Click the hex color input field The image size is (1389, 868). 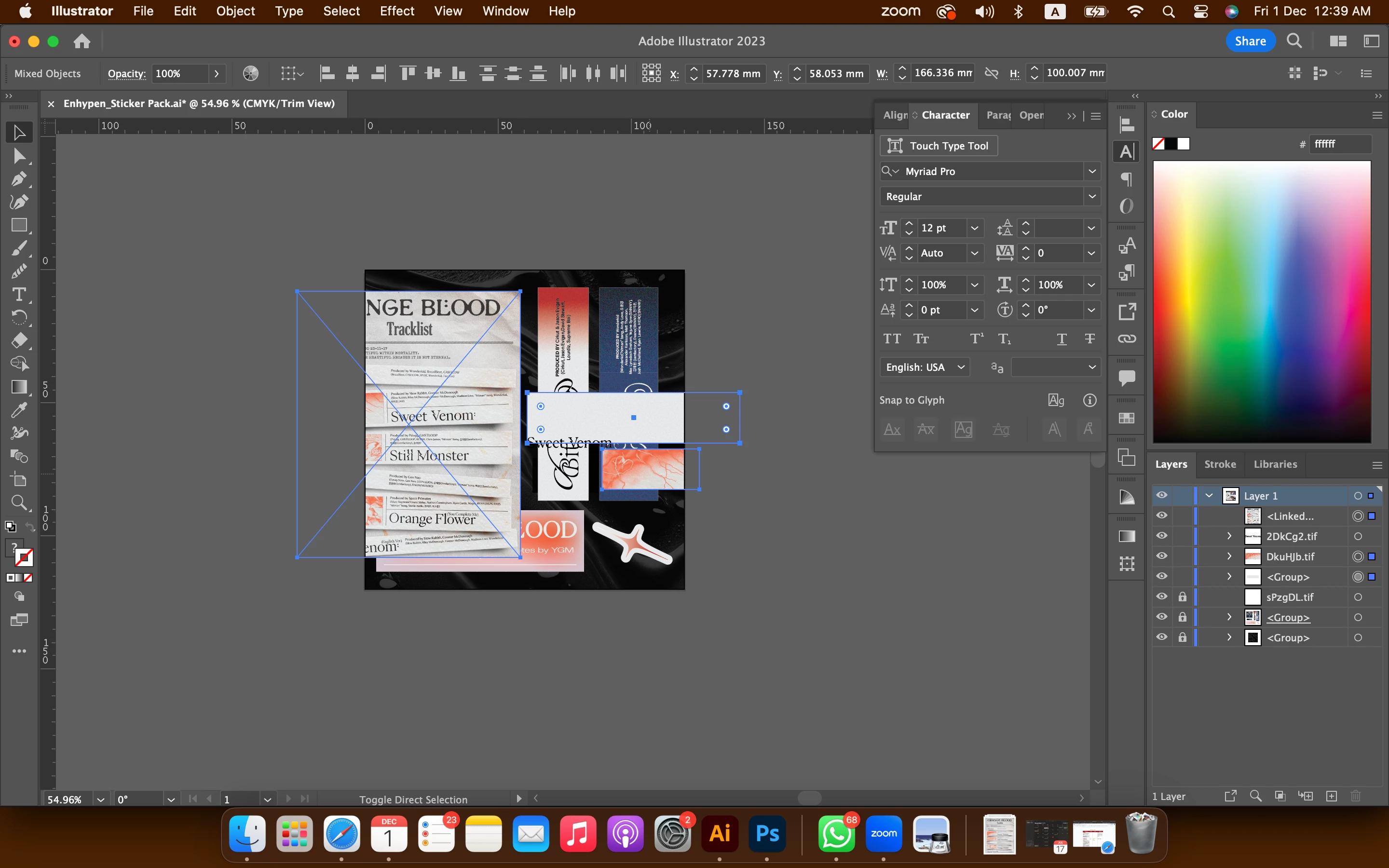(x=1340, y=144)
